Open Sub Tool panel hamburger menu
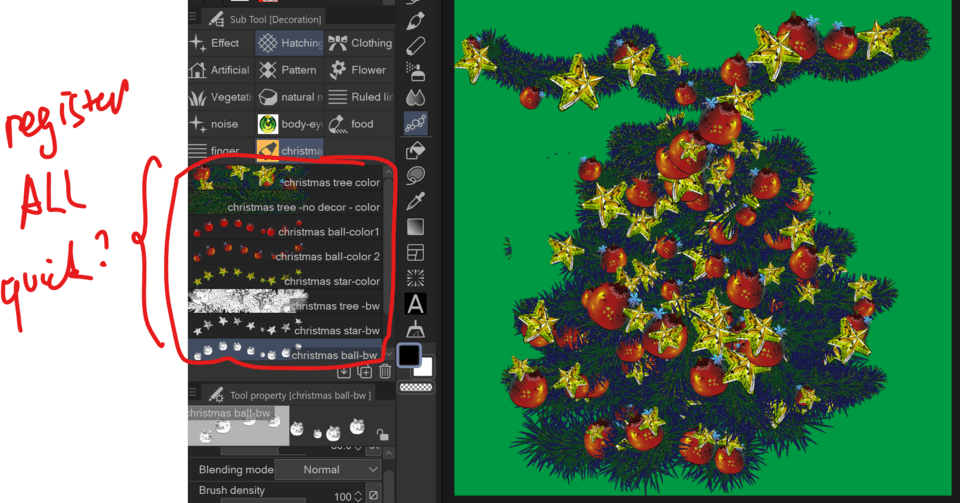This screenshot has height=503, width=960. pos(193,17)
